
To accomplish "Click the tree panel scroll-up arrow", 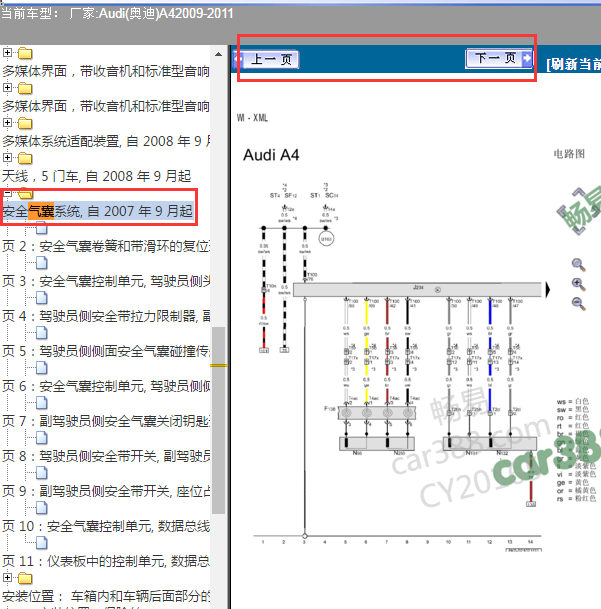I will click(218, 54).
